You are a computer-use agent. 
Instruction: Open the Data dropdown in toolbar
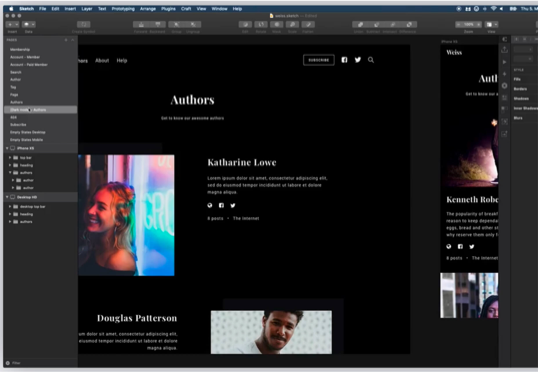tap(28, 24)
